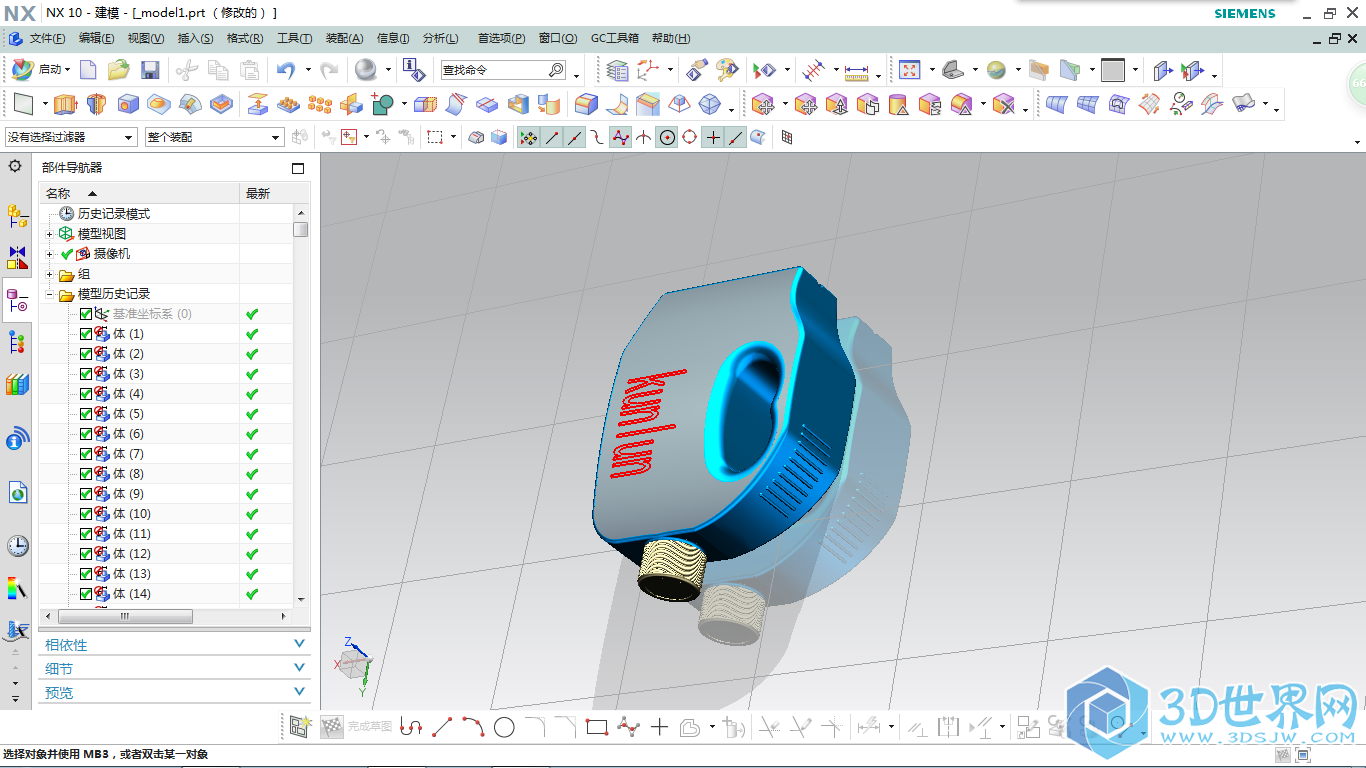Click the navigator settings gear icon
Image resolution: width=1366 pixels, height=768 pixels.
[15, 167]
